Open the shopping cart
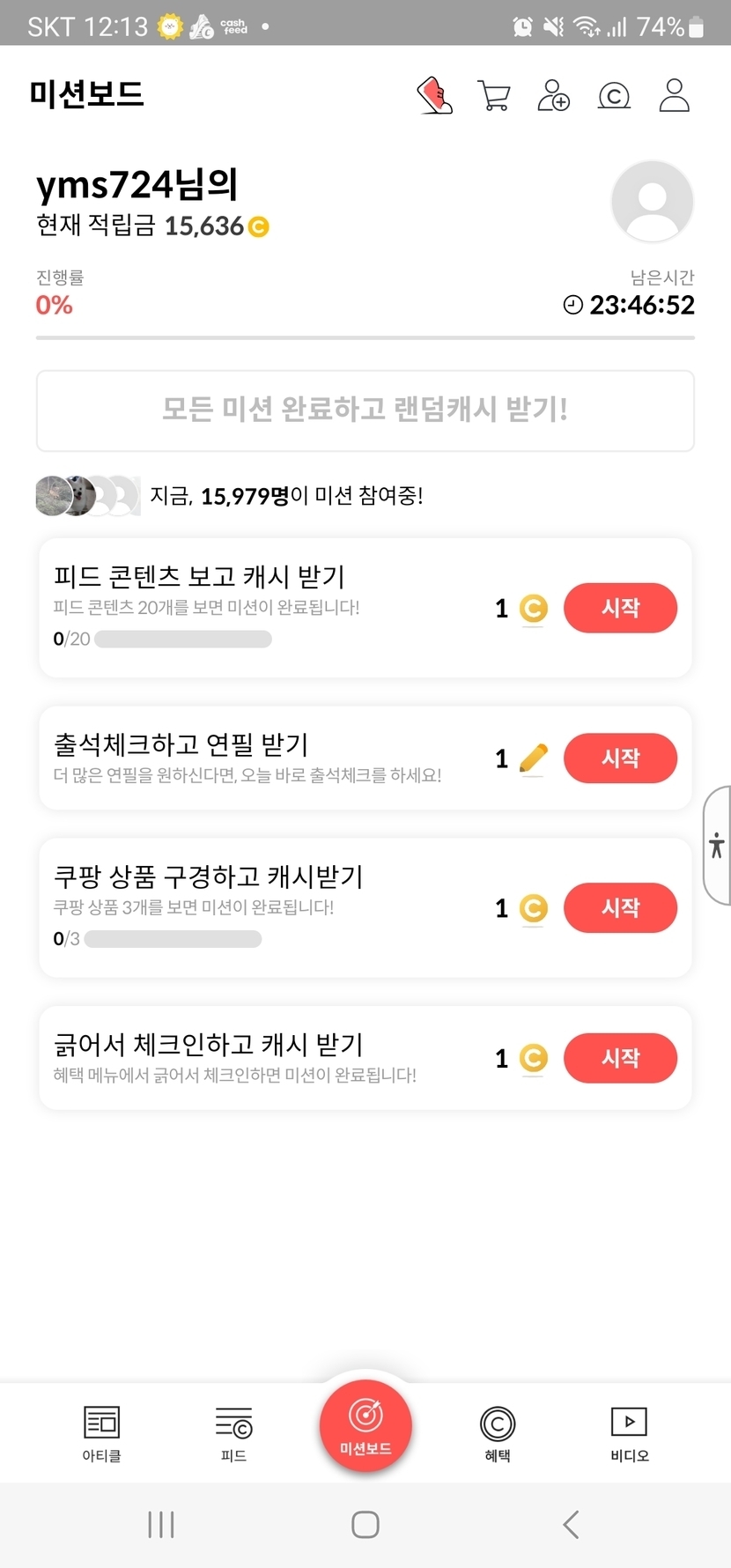The width and height of the screenshot is (731, 1568). [494, 95]
